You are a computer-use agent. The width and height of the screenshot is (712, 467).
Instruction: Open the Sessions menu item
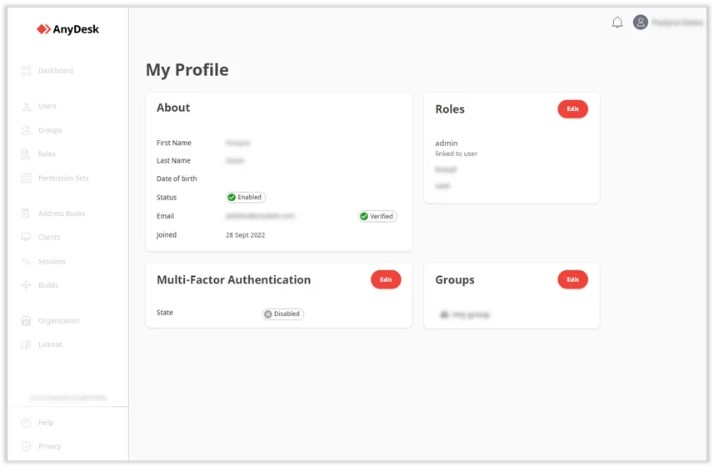point(51,261)
